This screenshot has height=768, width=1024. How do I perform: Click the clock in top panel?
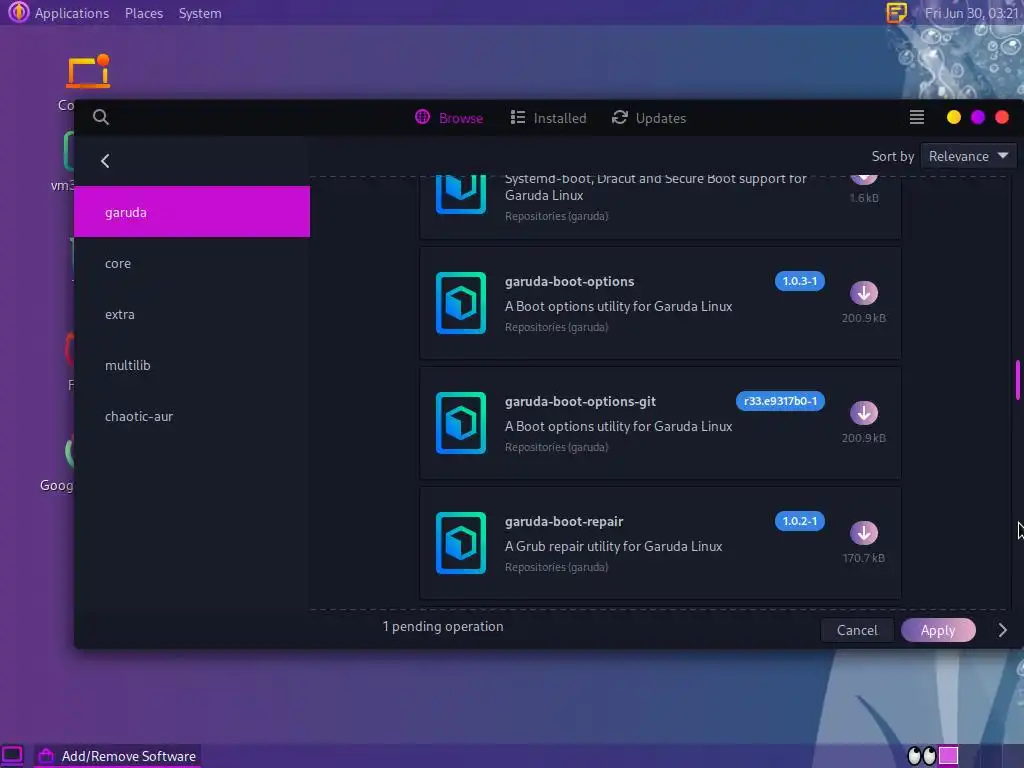pos(971,13)
